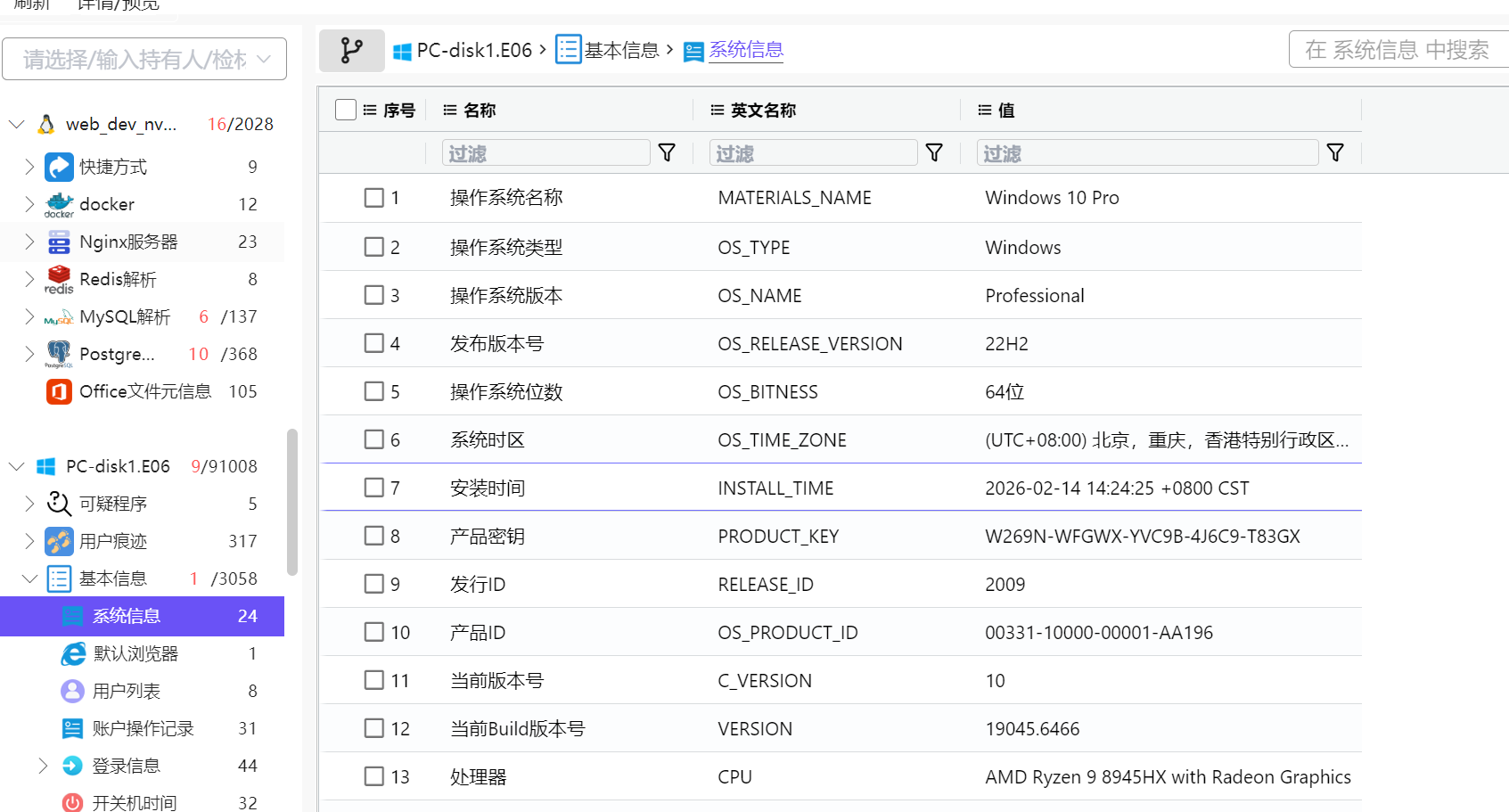Click the 开关机时间 power icon
Screen dimensions: 1509x812
click(x=72, y=802)
